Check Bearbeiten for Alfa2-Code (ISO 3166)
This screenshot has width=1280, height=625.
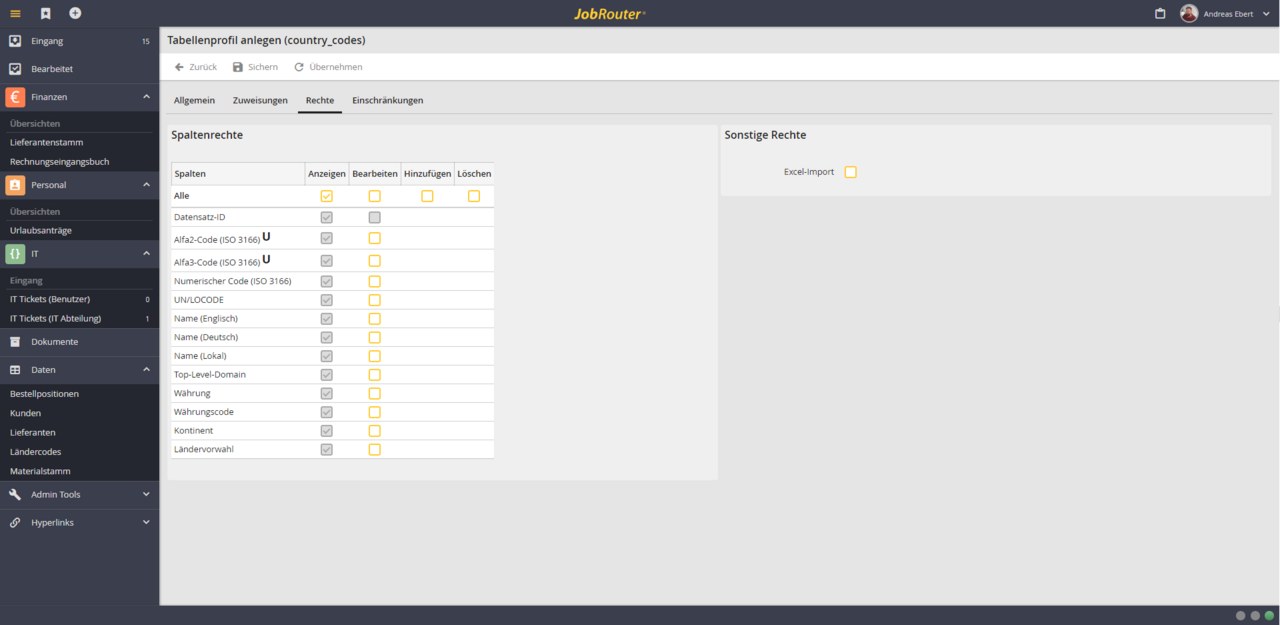pos(375,238)
